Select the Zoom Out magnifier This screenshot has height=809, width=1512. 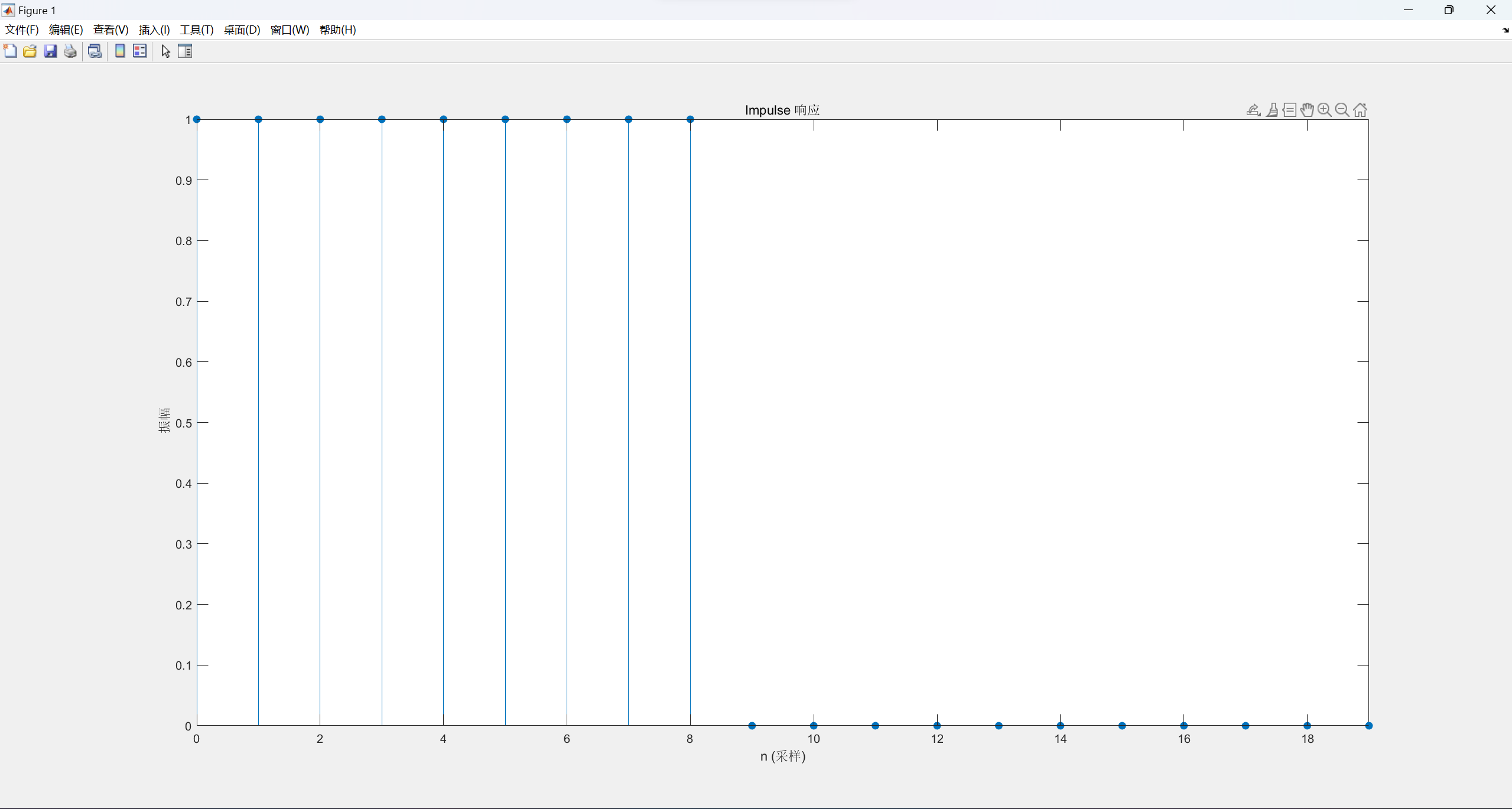tap(1342, 110)
